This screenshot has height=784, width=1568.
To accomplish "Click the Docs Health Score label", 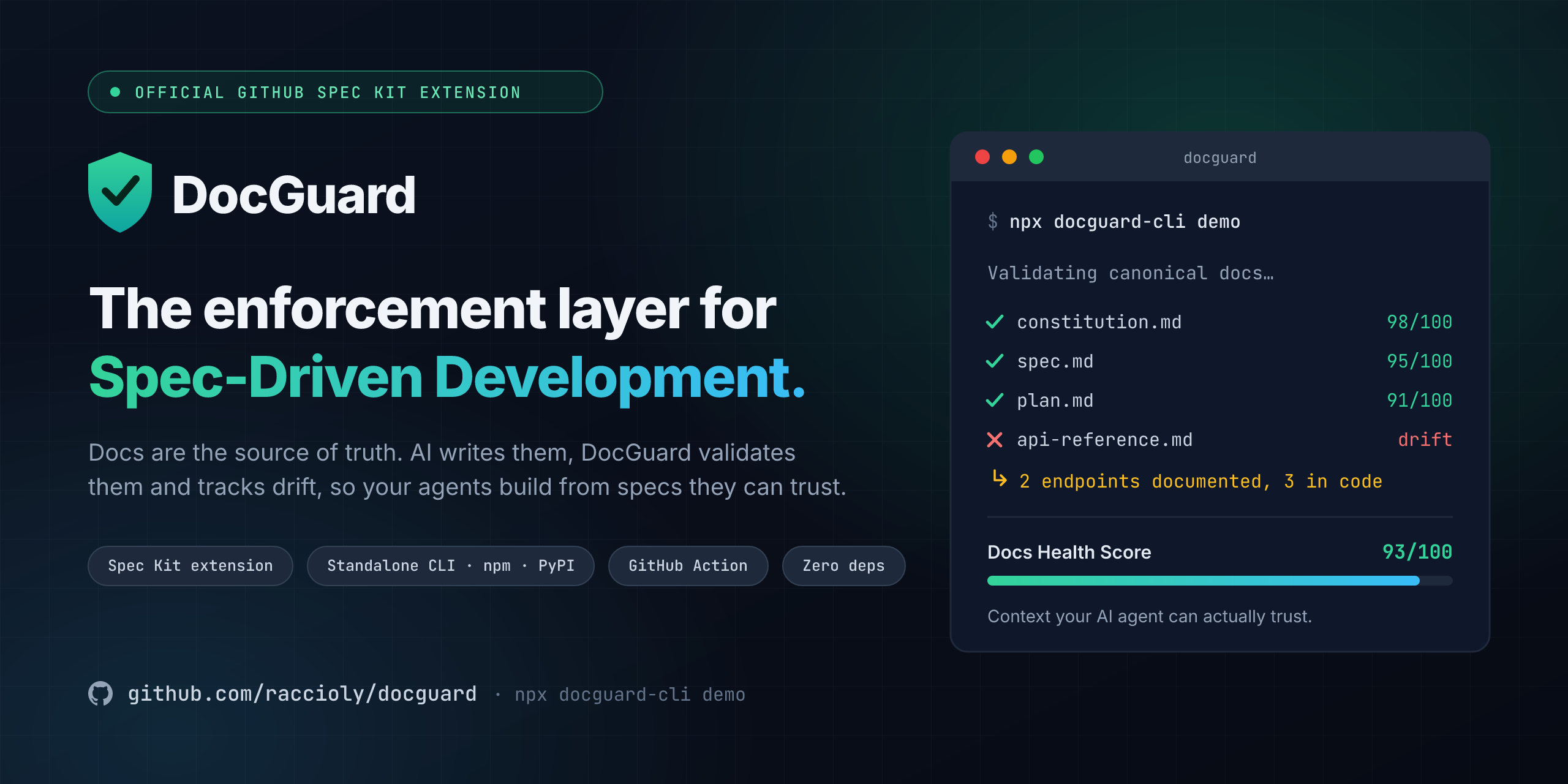I will click(1069, 552).
